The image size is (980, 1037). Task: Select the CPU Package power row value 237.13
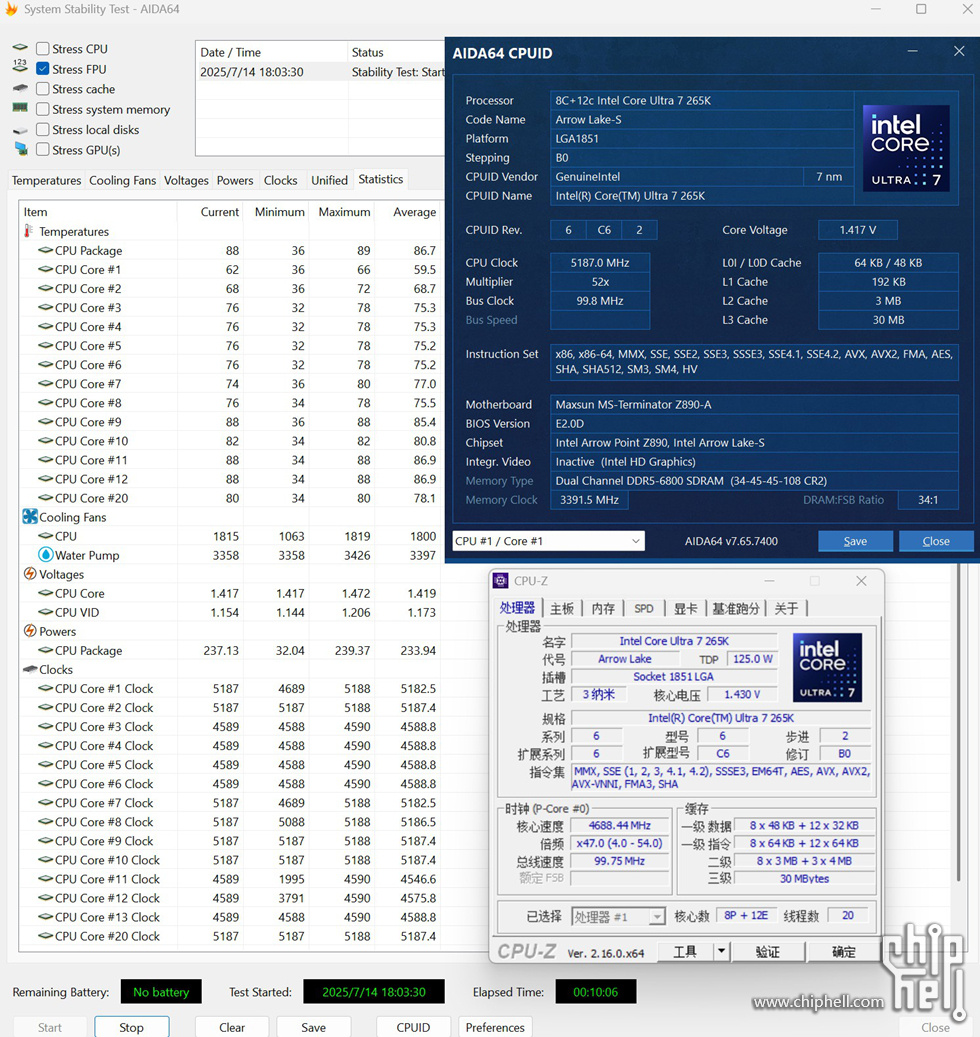click(221, 650)
